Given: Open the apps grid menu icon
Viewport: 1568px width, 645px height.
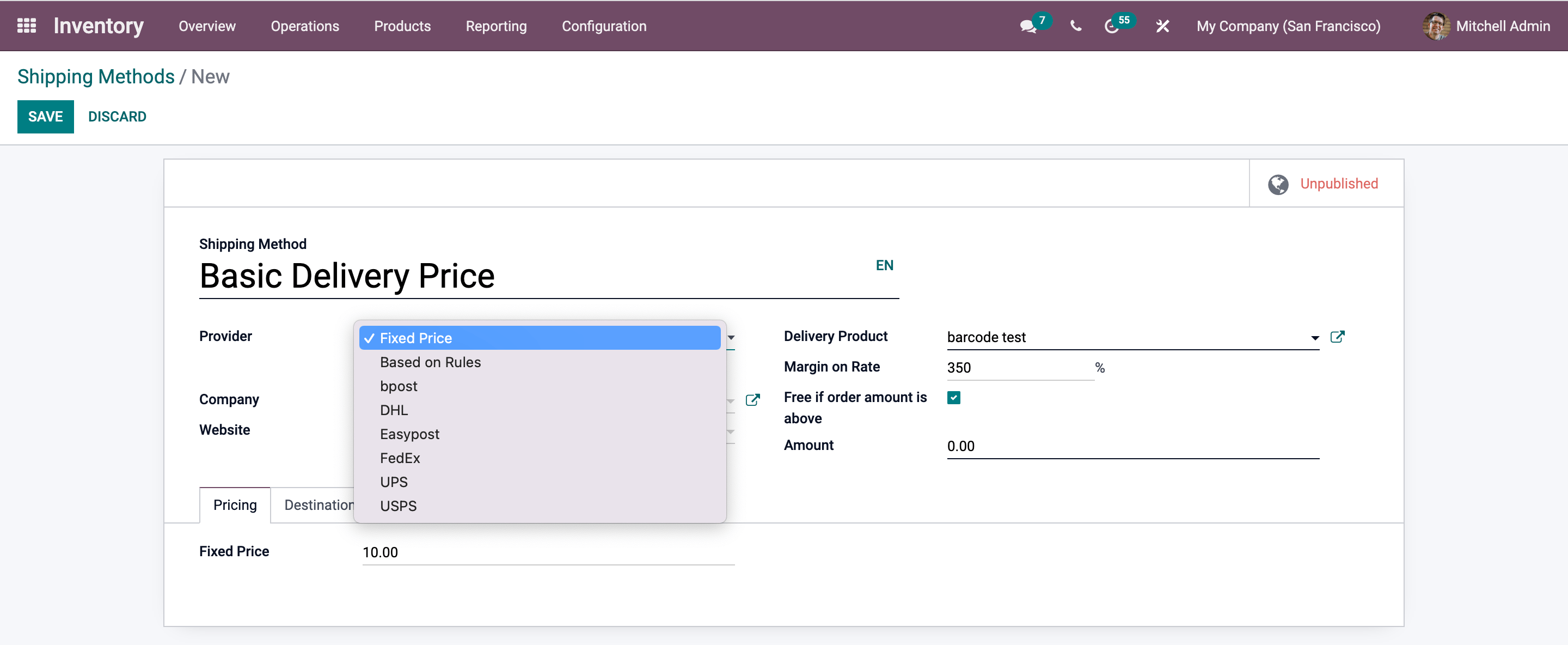Looking at the screenshot, I should 26,26.
